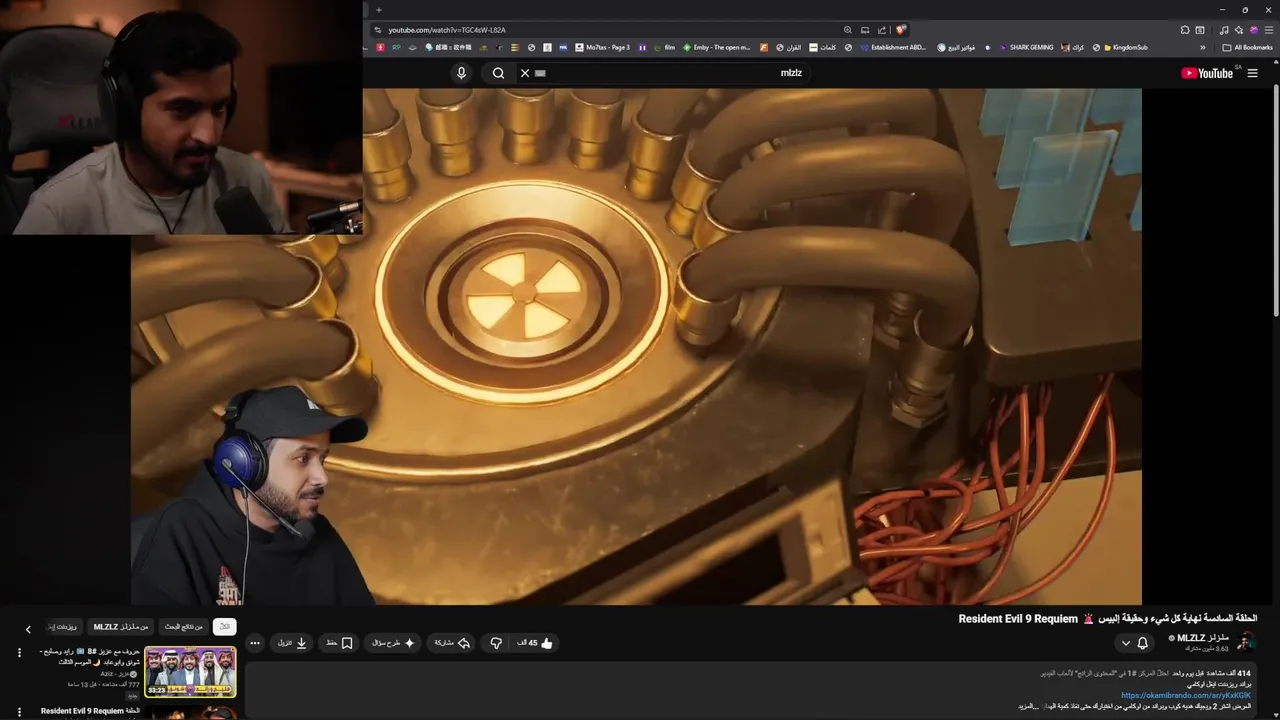
Task: Open 'Establishment ABD...' bookmark
Action: click(x=892, y=47)
